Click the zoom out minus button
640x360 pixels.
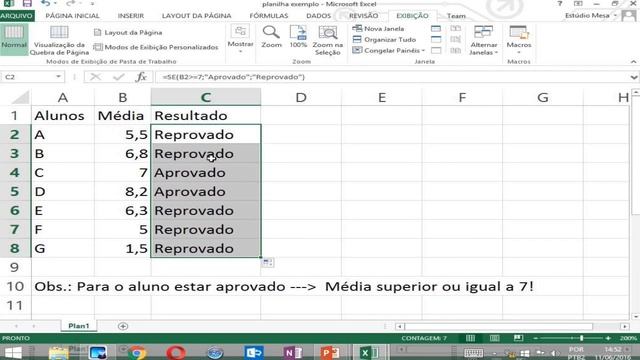click(536, 338)
